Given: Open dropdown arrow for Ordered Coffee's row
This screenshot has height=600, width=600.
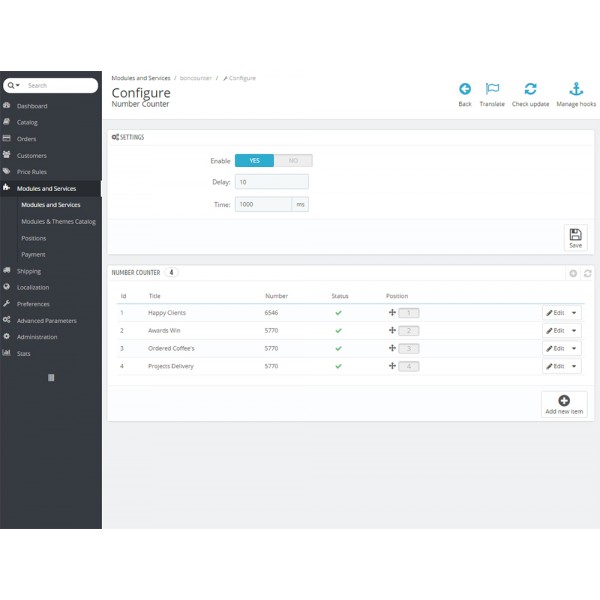Looking at the screenshot, I should pos(574,348).
